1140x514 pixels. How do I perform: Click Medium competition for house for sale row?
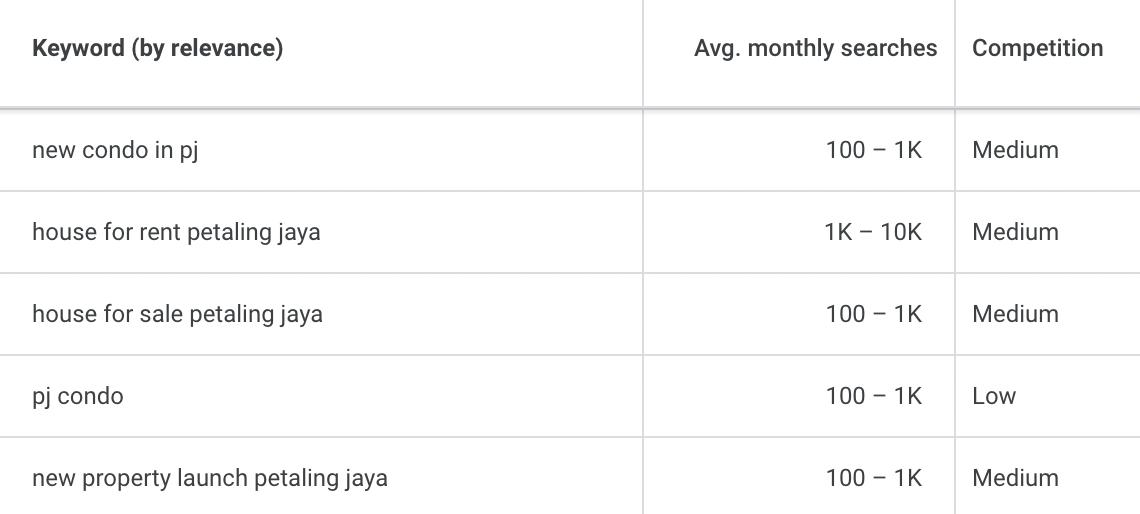point(1015,314)
